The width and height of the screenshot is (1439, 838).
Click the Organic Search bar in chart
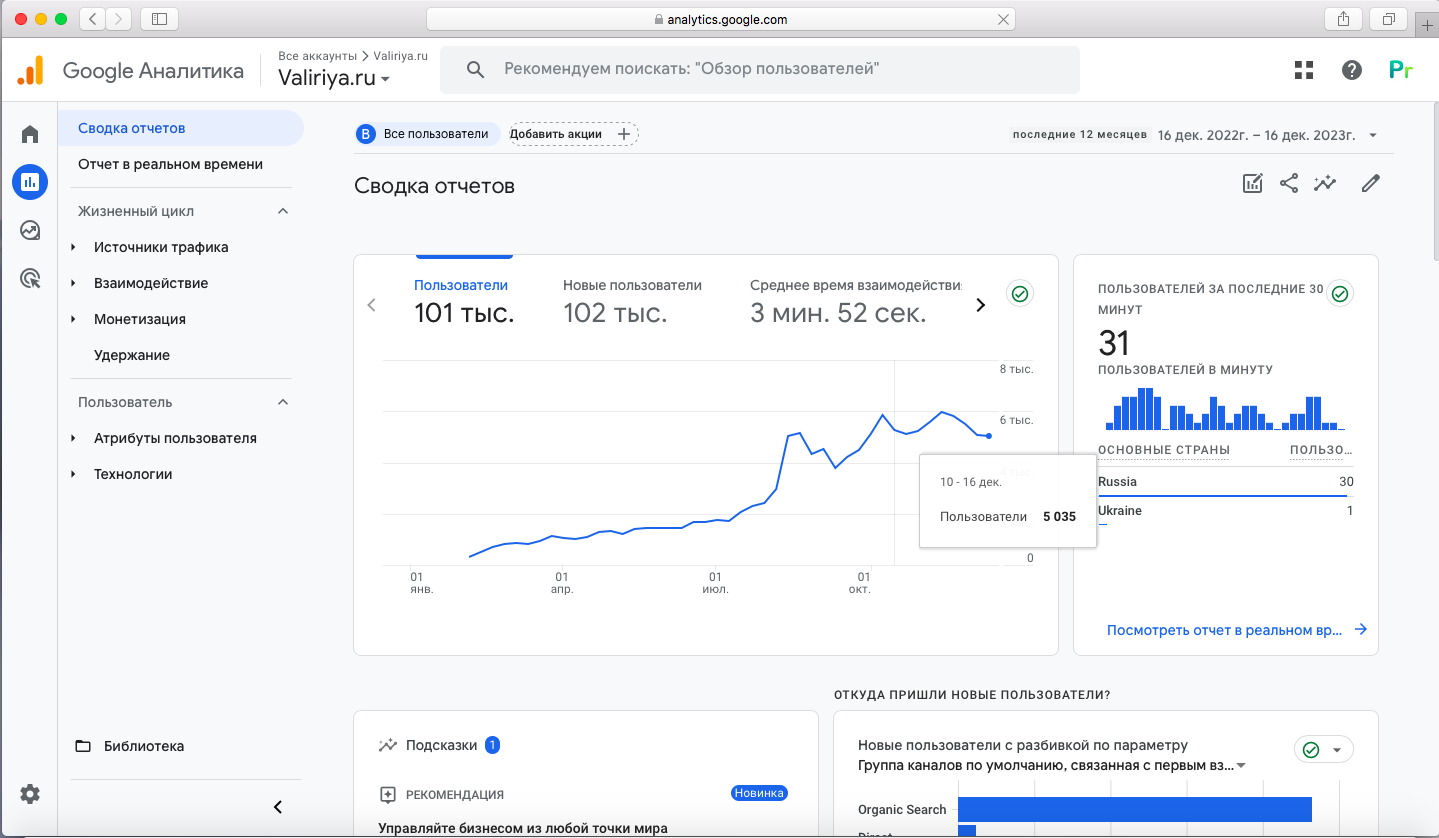(x=1134, y=809)
